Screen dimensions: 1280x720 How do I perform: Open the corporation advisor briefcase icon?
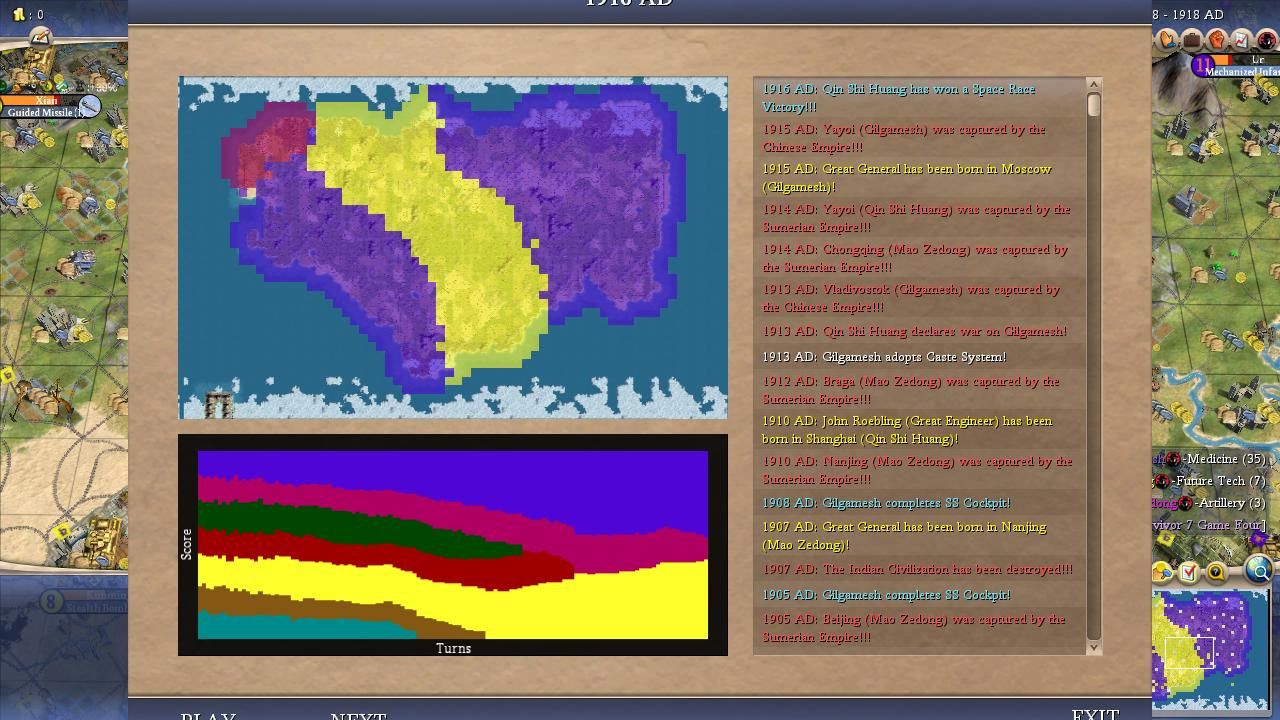click(1192, 40)
